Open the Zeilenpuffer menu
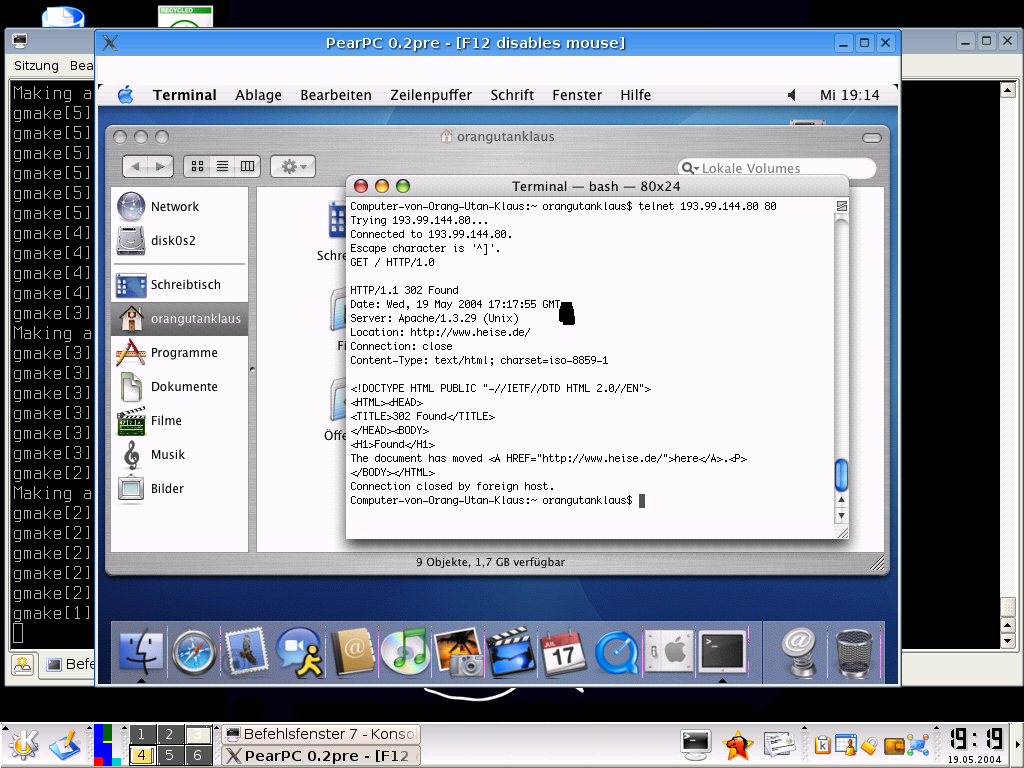 click(431, 95)
